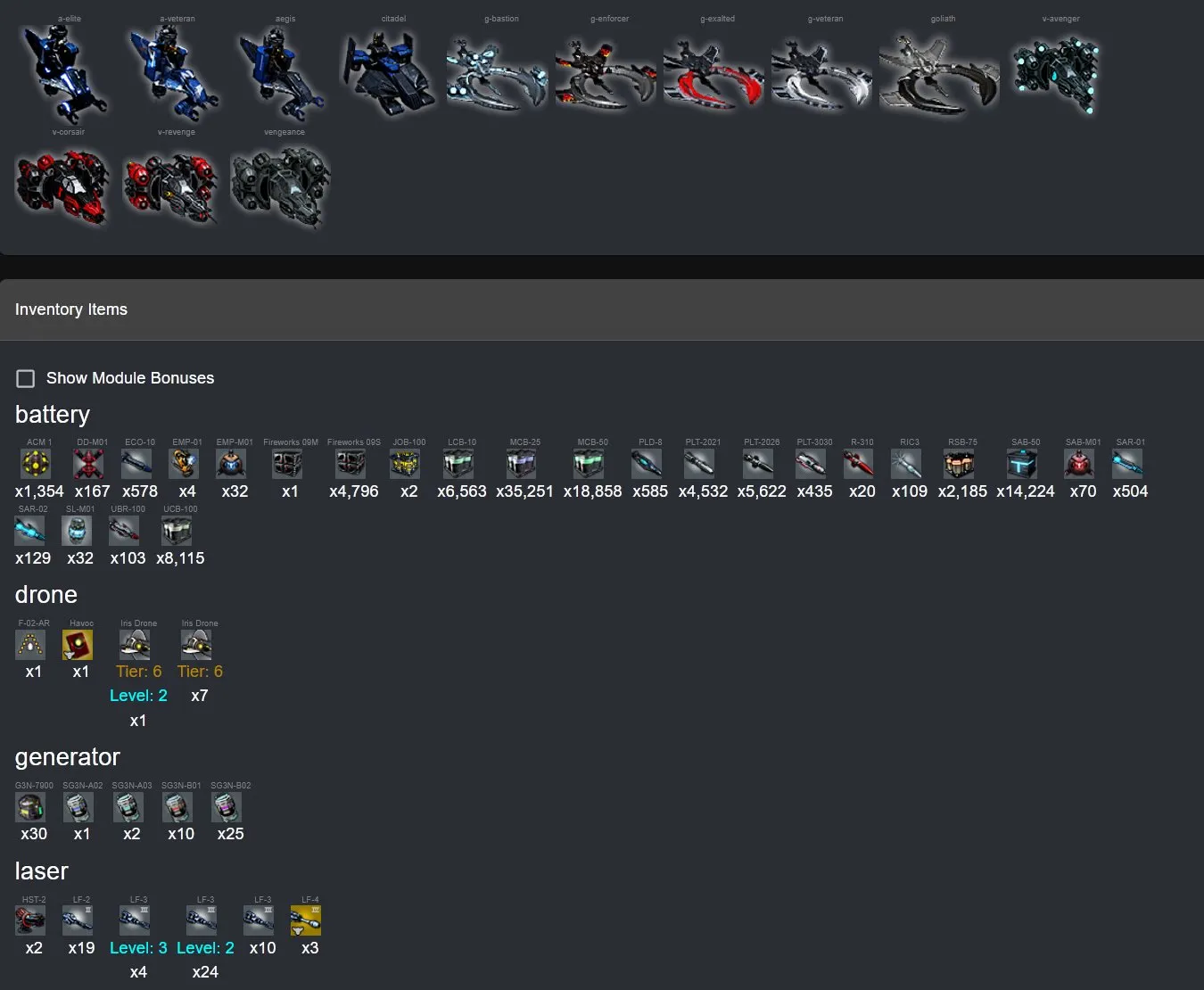Select the Iris Drone marked Level 2
Viewport: 1204px width, 990px height.
point(135,645)
